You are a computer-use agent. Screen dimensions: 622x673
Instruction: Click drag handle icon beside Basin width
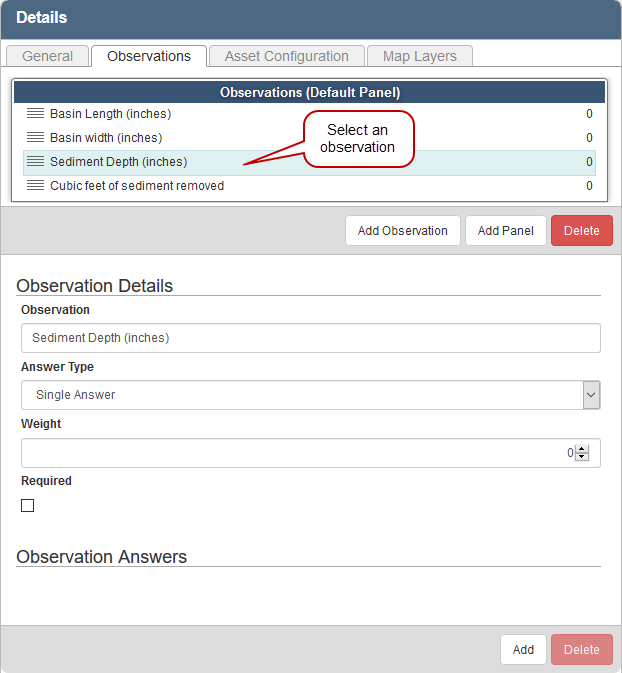pyautogui.click(x=35, y=138)
